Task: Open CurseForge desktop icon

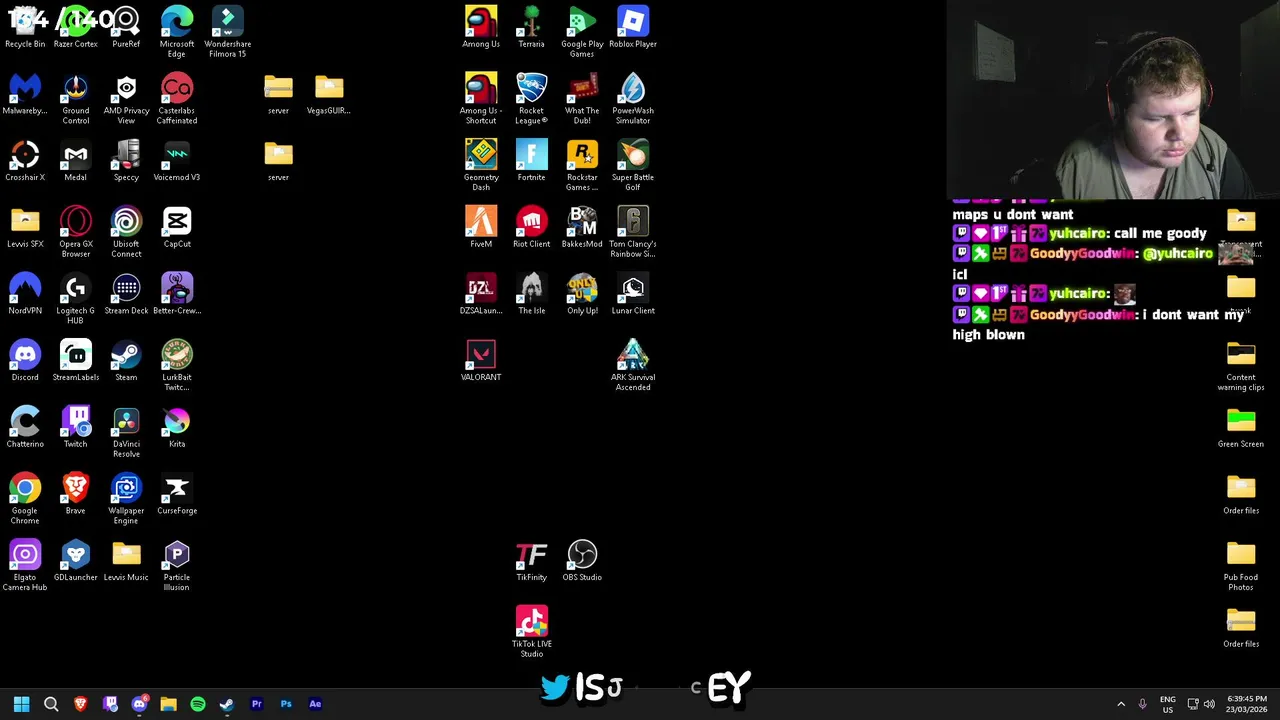Action: click(x=177, y=495)
